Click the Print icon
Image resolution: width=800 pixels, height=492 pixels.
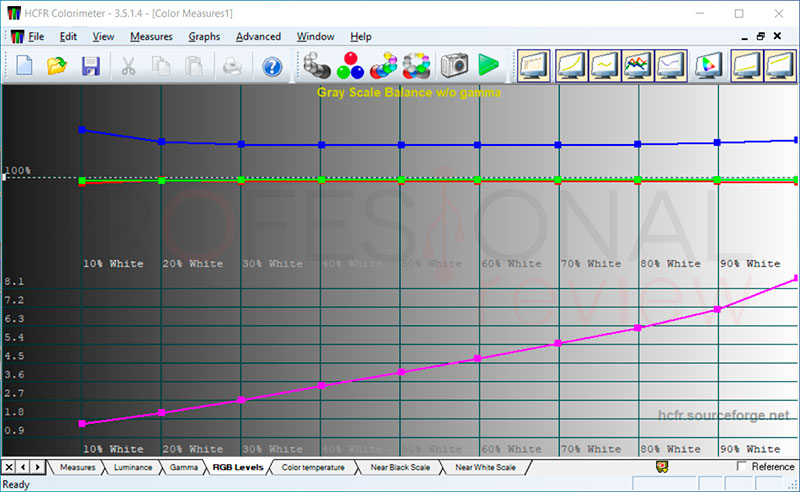(232, 66)
